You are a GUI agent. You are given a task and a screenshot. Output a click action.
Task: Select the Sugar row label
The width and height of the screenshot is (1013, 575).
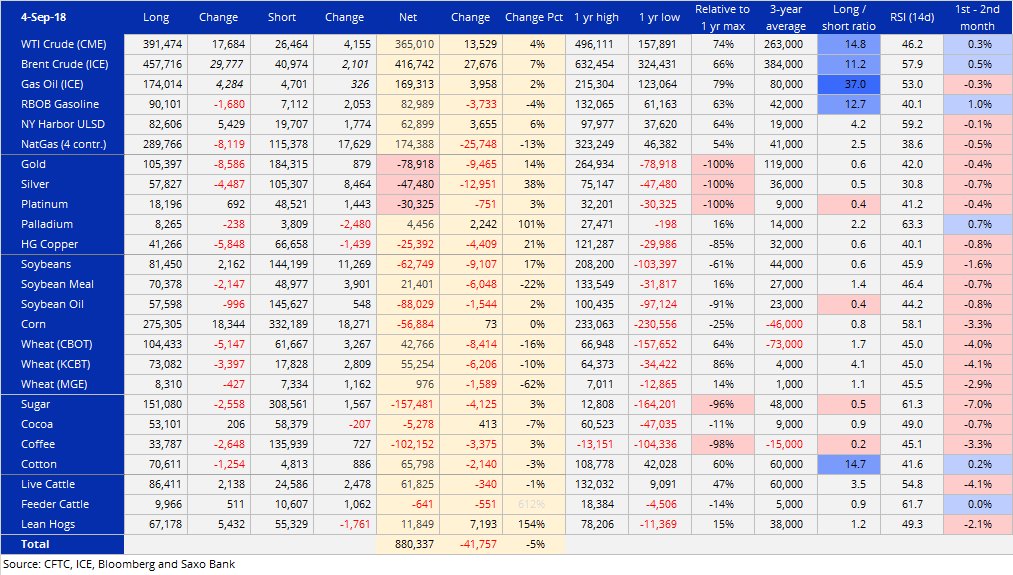[x=36, y=405]
